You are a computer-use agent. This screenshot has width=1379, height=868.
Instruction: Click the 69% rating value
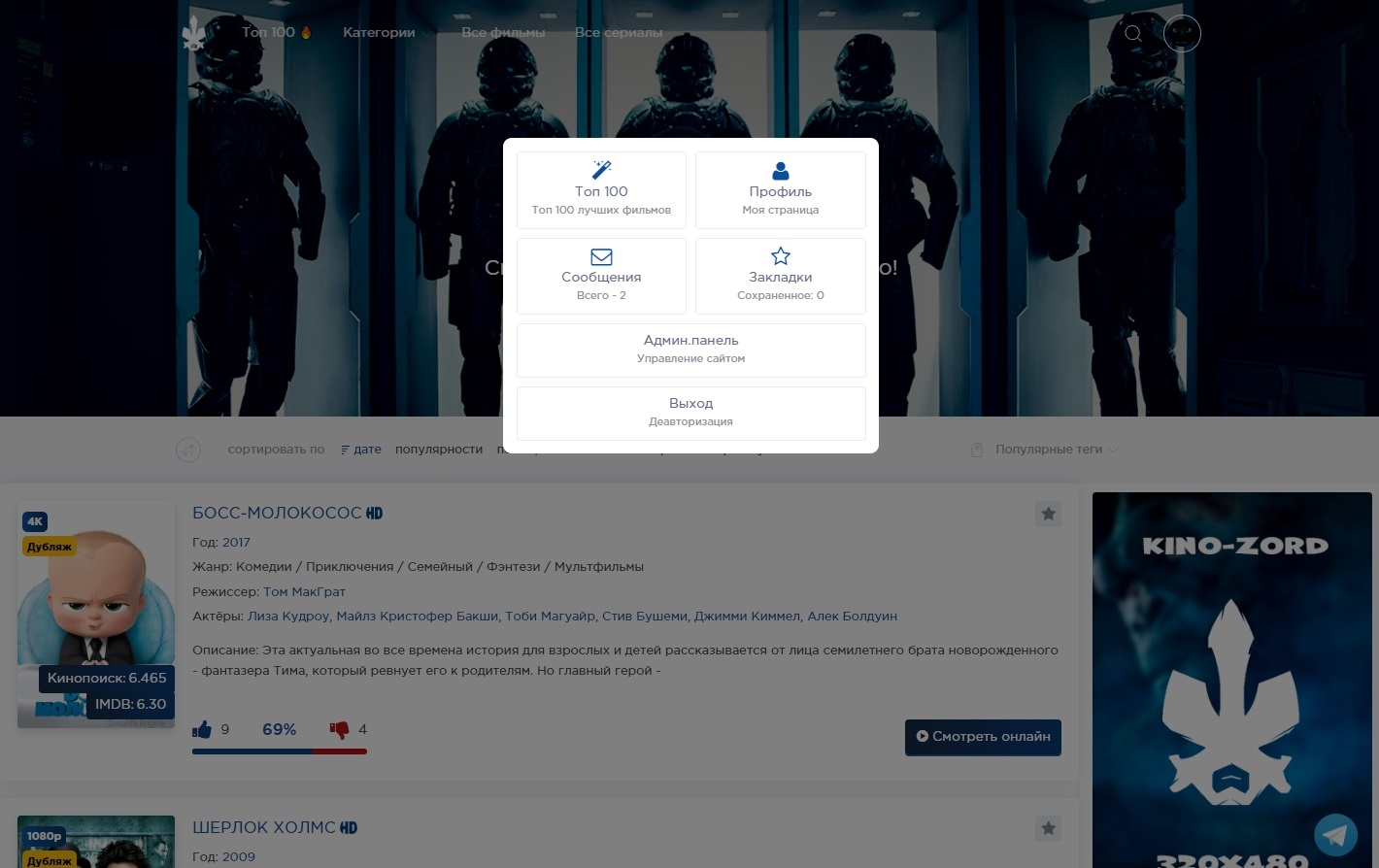(x=280, y=729)
